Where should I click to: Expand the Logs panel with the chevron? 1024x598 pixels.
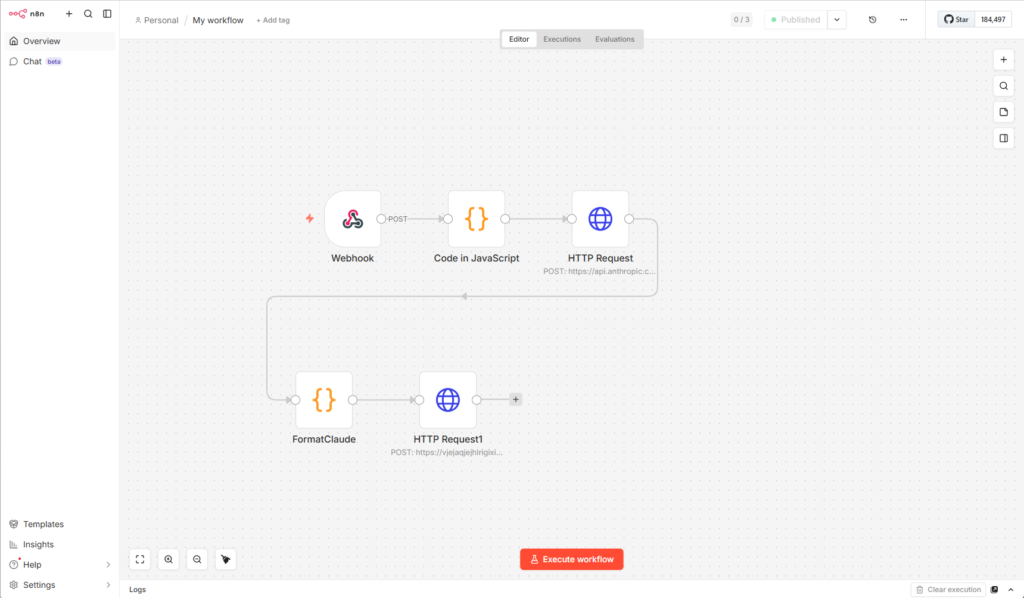[1010, 589]
